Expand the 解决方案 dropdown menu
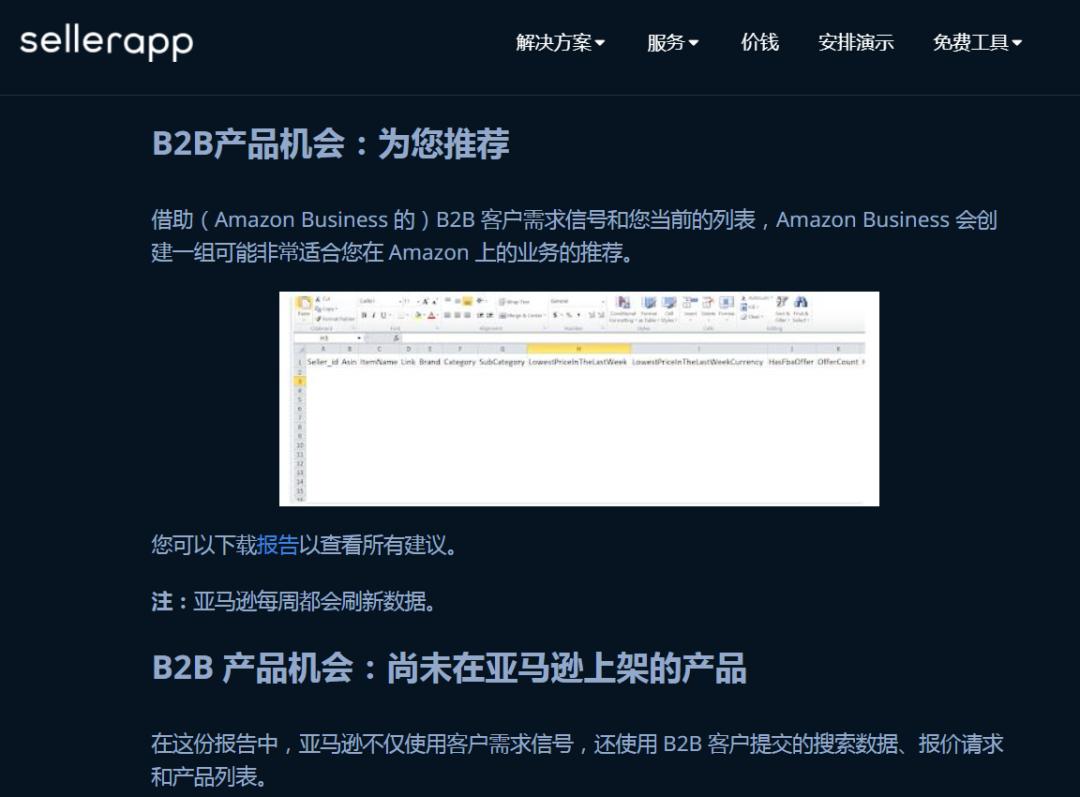The height and width of the screenshot is (797, 1080). click(560, 43)
